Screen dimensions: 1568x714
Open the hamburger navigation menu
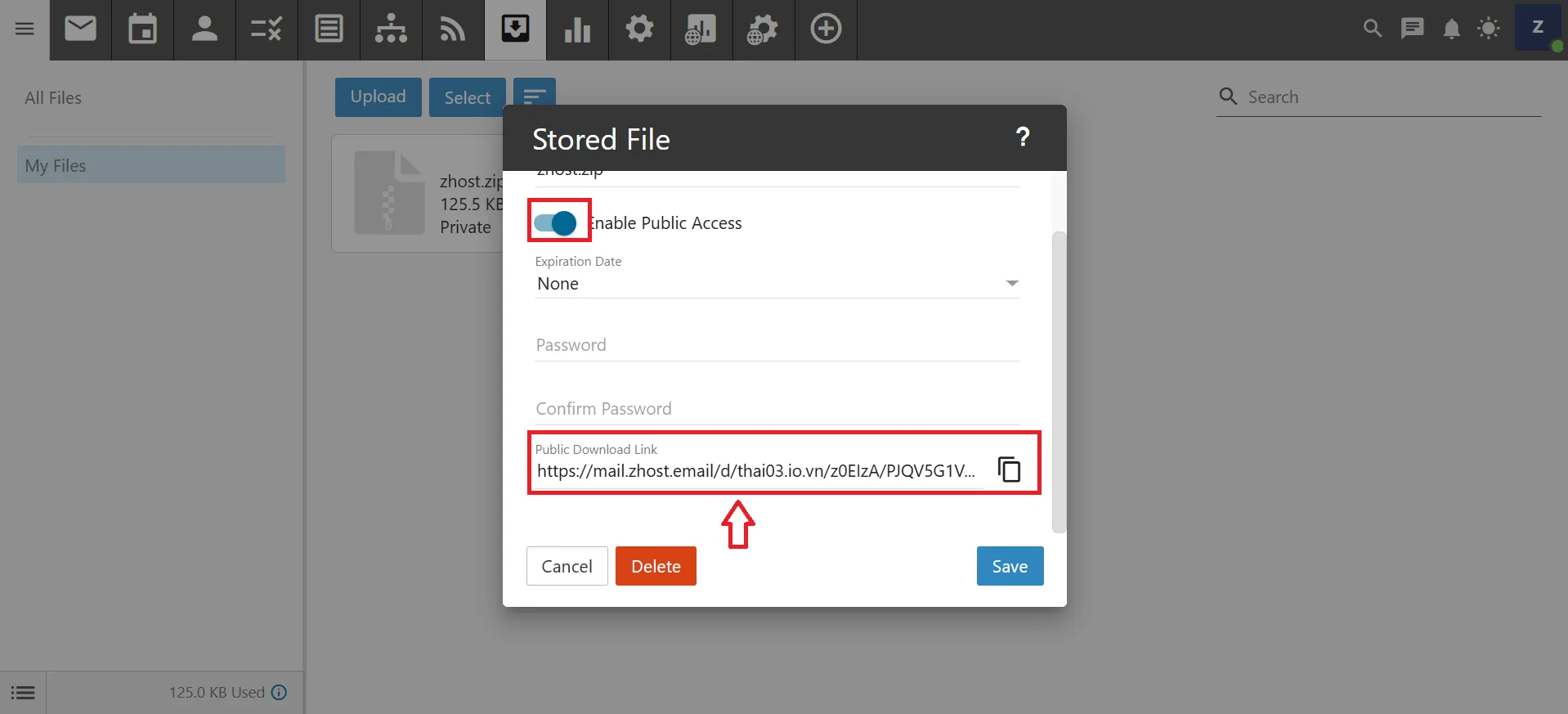click(25, 29)
